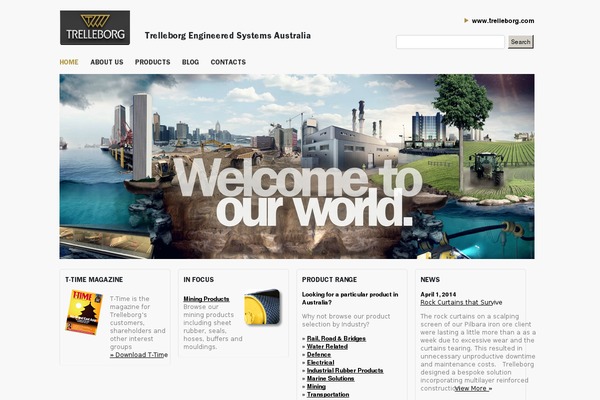
Task: Click the mining products conveyor image
Action: (262, 307)
